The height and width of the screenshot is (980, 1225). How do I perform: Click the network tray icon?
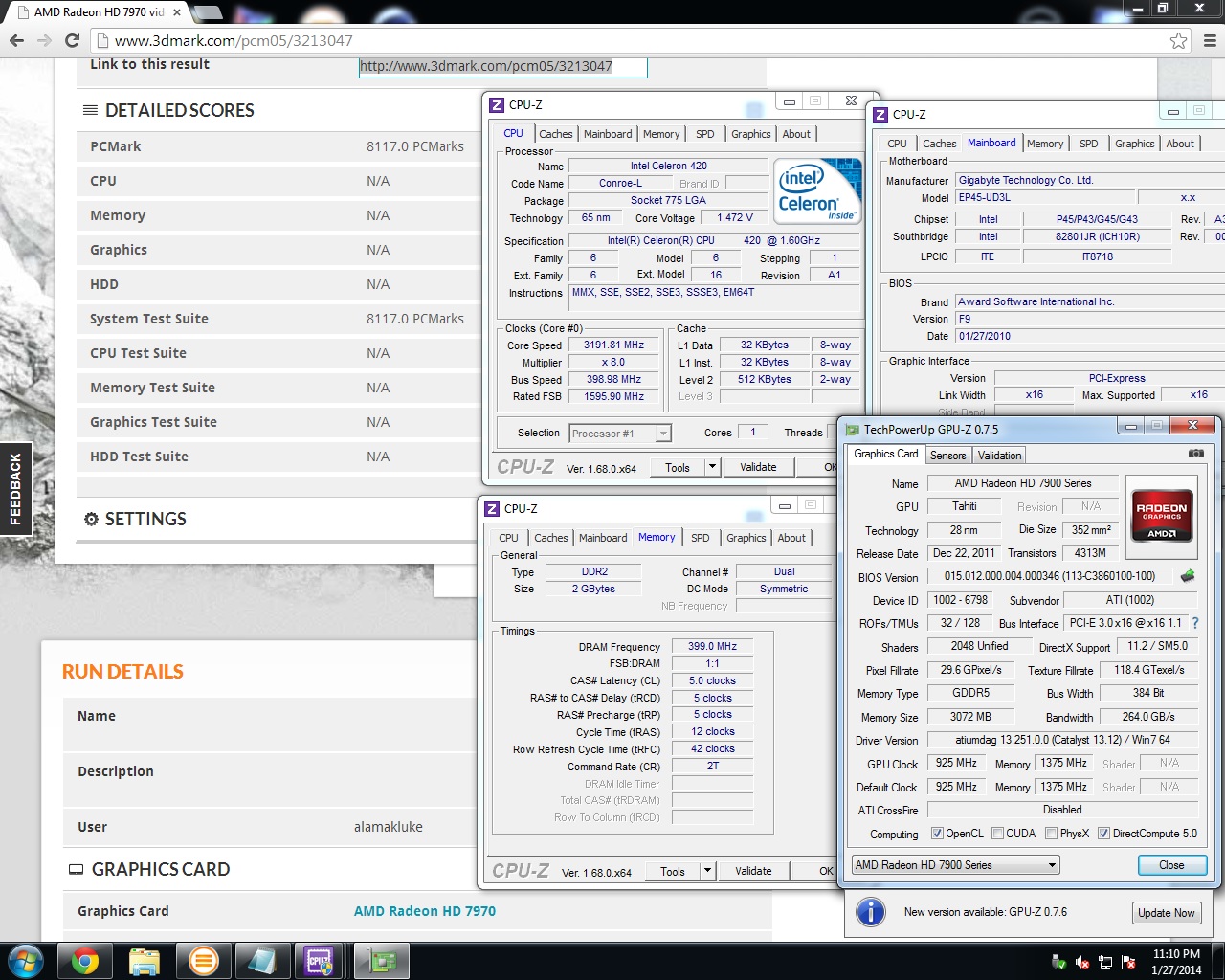pos(1105,962)
